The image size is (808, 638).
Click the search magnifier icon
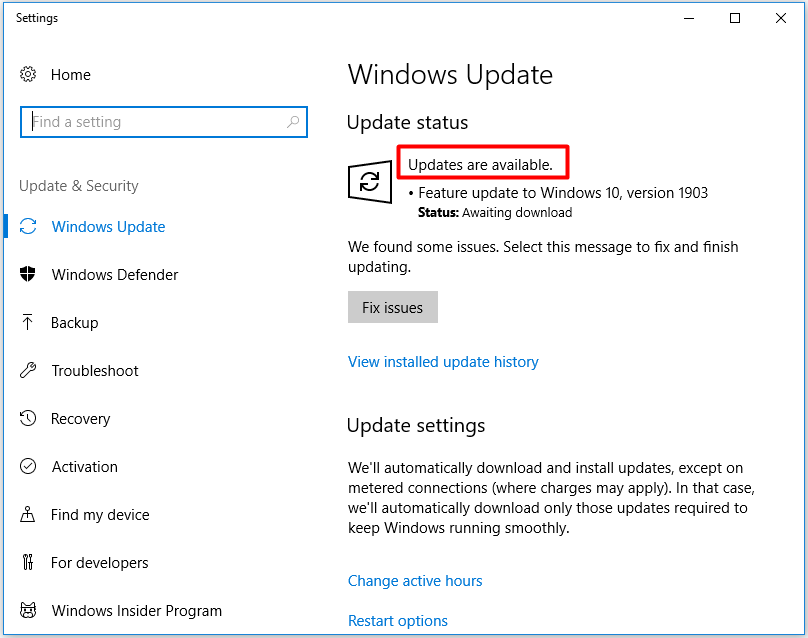coord(293,122)
